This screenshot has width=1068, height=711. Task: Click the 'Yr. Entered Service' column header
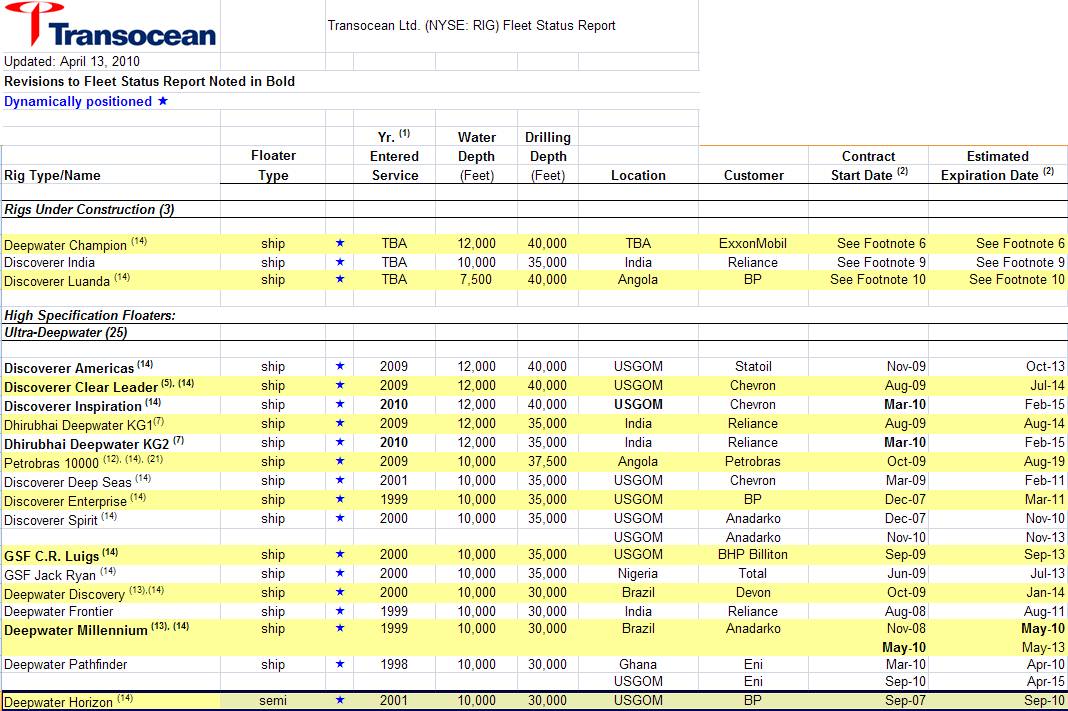[x=394, y=156]
